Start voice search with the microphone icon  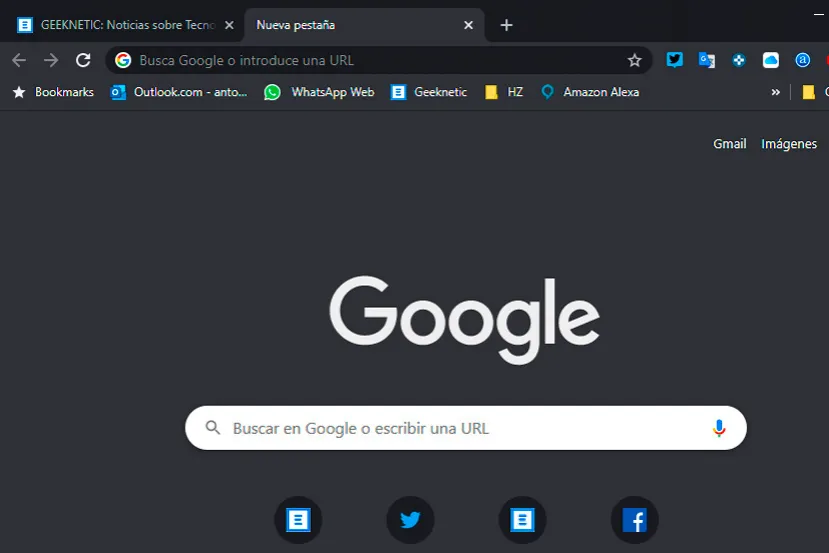[719, 428]
